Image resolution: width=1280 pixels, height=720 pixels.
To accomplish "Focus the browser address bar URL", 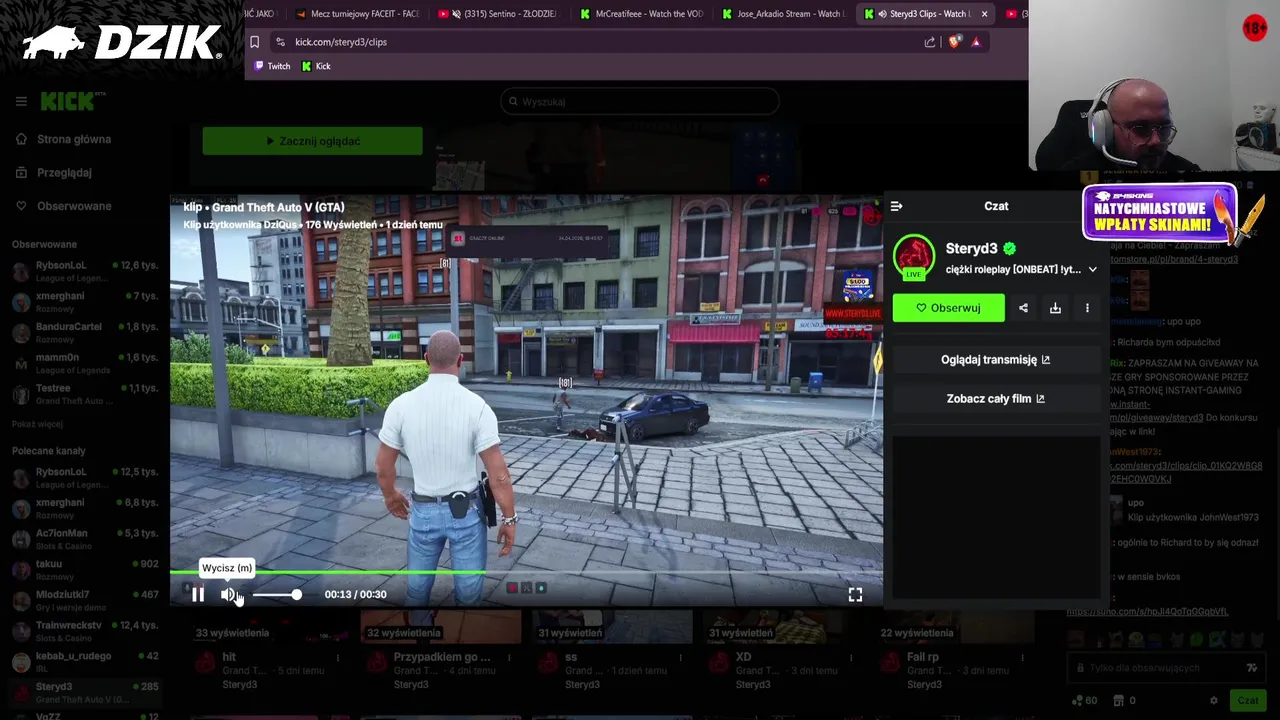I will click(x=340, y=42).
